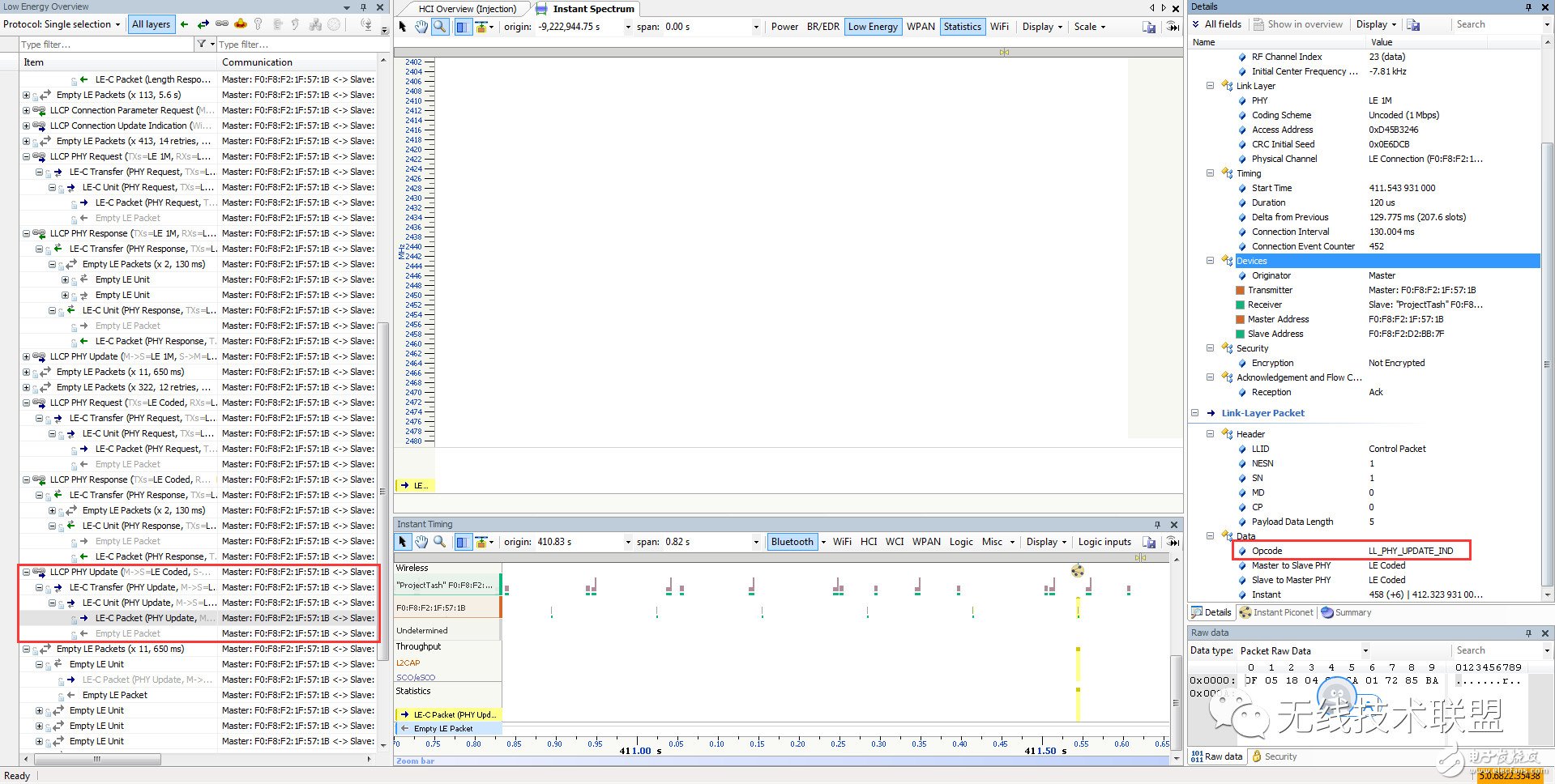Click origin field in Instant Timing toolbar
The width and height of the screenshot is (1555, 784).
pyautogui.click(x=583, y=542)
